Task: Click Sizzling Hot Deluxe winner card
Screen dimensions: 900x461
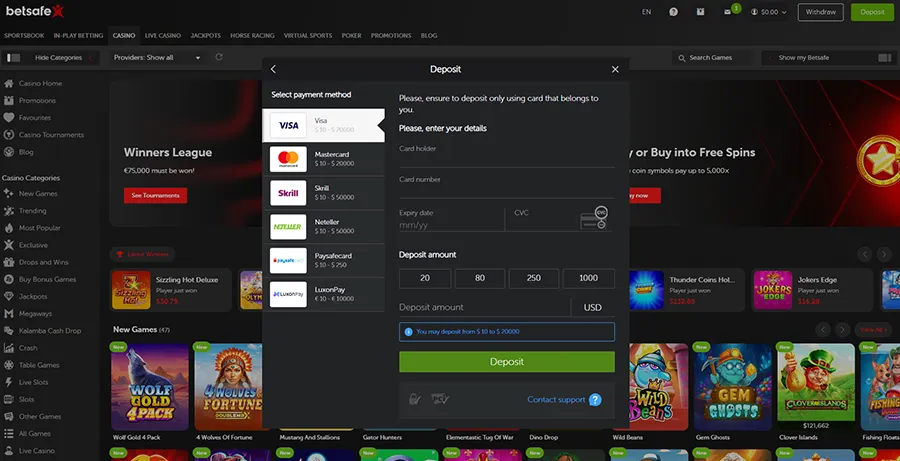Action: coord(170,290)
